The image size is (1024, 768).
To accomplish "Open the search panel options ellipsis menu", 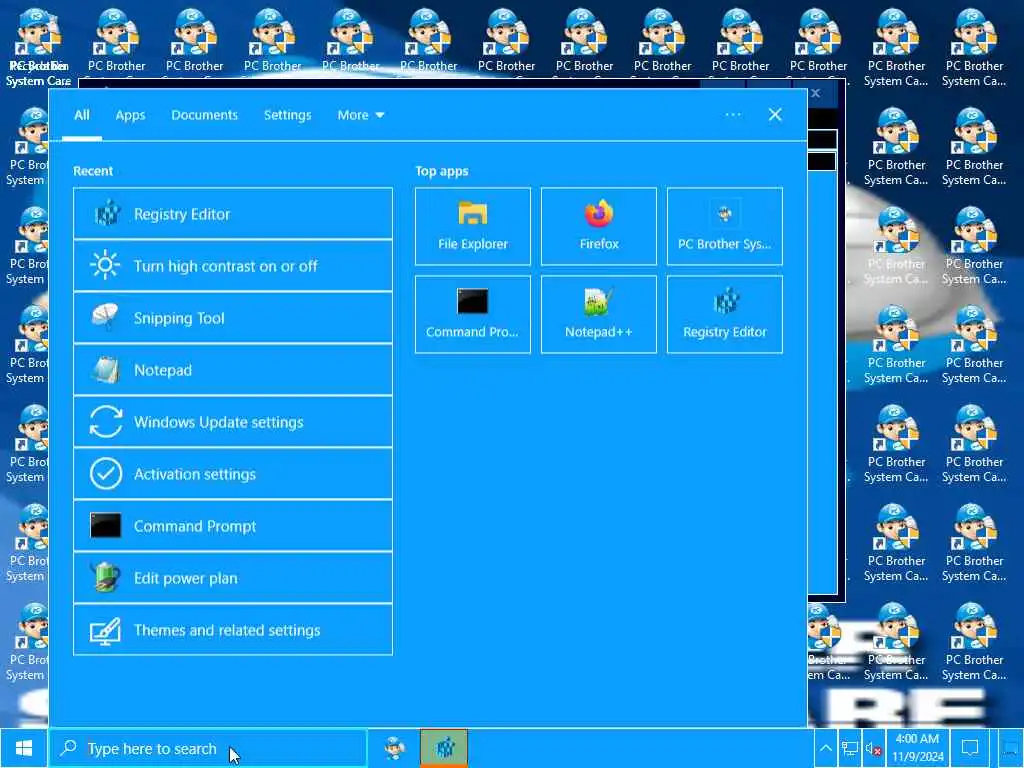I will click(733, 115).
